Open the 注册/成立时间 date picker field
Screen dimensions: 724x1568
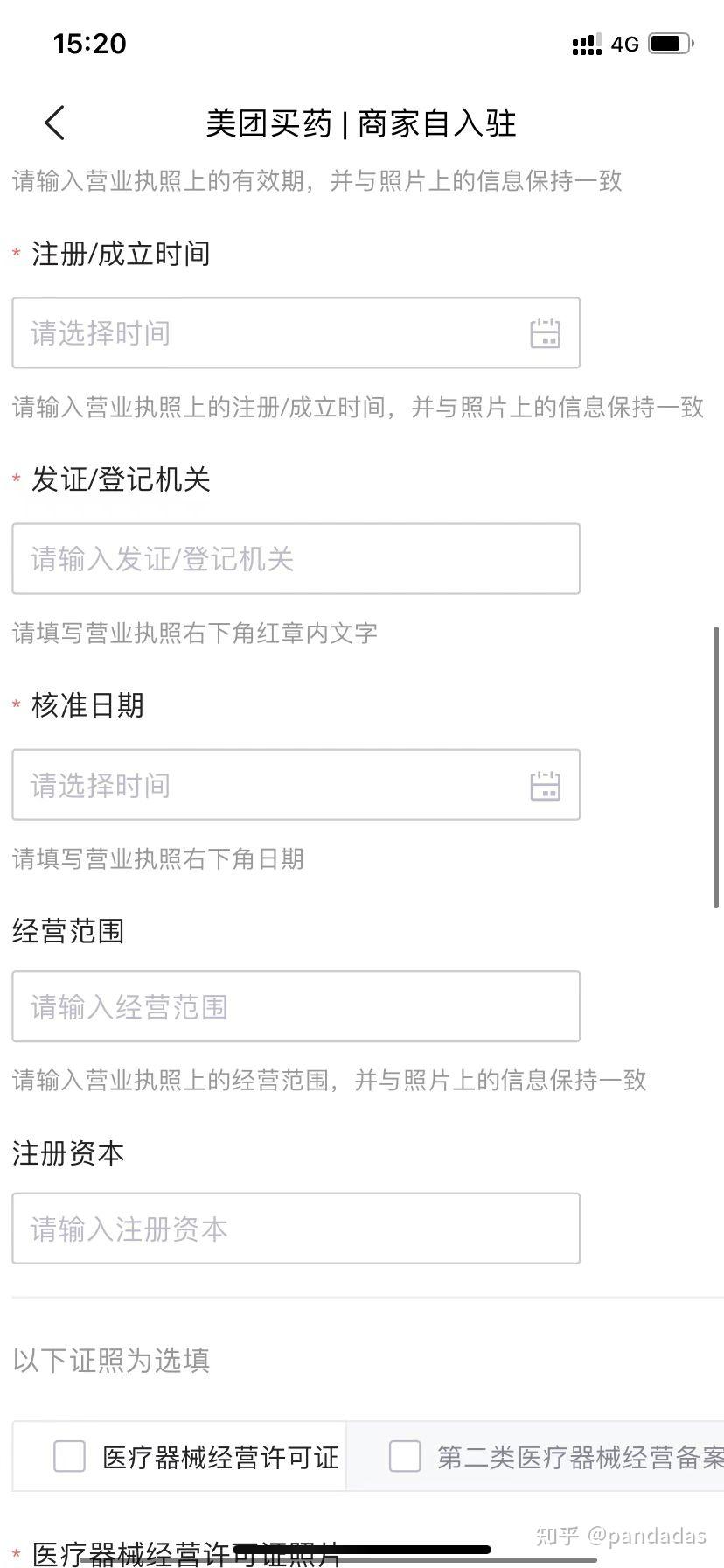(x=296, y=332)
